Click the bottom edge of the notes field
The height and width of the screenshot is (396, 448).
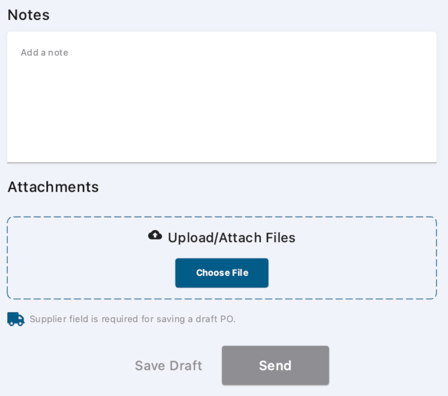[222, 162]
